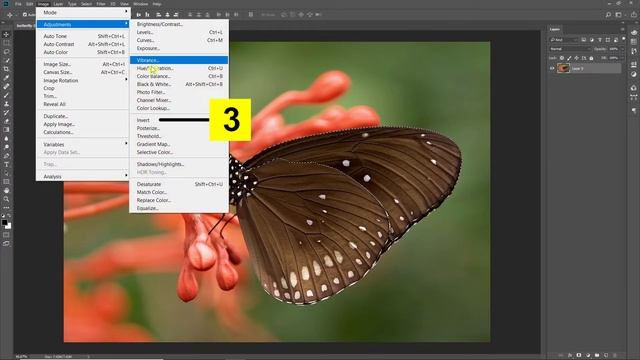Image resolution: width=640 pixels, height=360 pixels.
Task: Switch to the Layers panel tab
Action: pyautogui.click(x=555, y=29)
